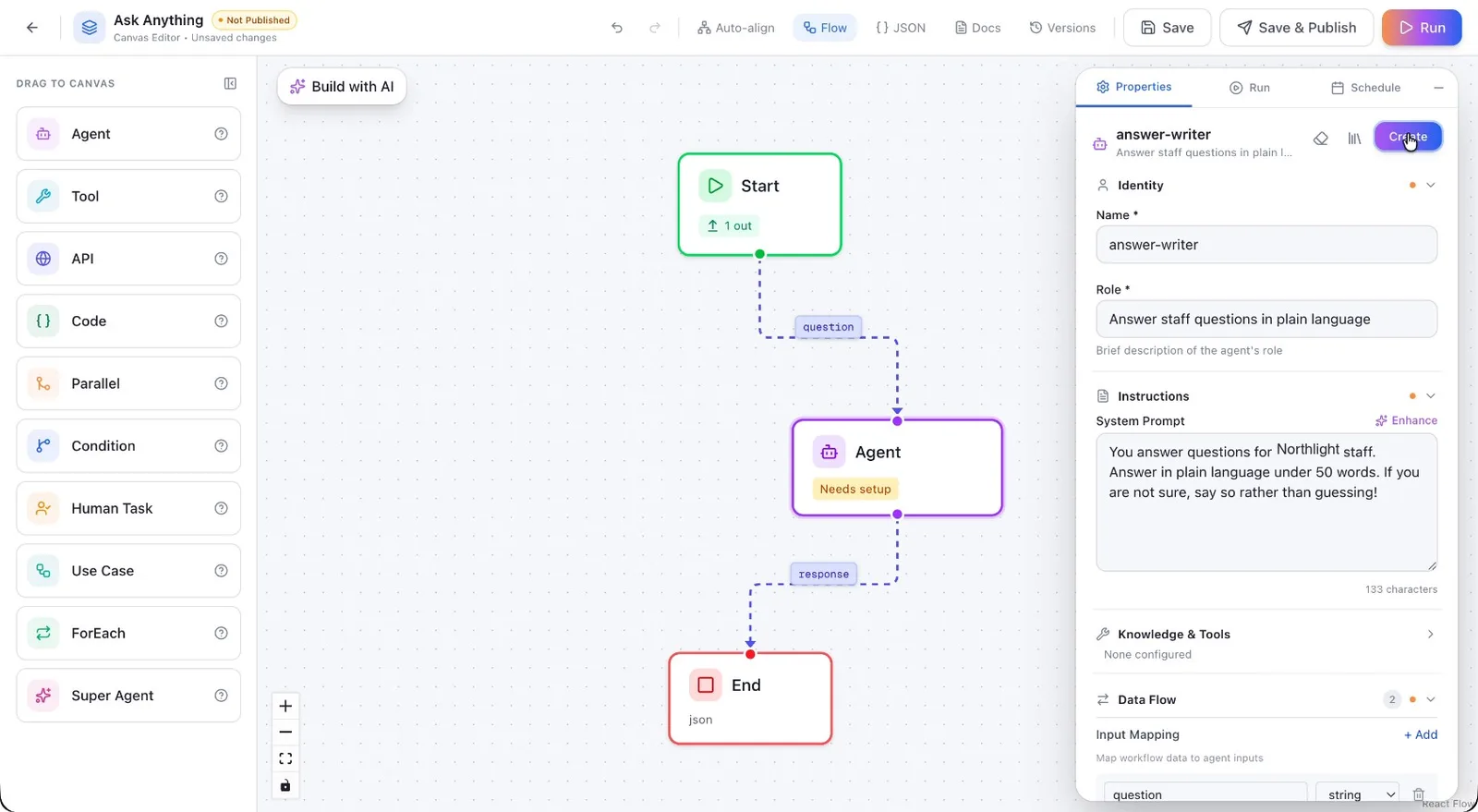This screenshot has width=1478, height=812.
Task: Collapse the Drag to Canvas sidebar
Action: (230, 83)
